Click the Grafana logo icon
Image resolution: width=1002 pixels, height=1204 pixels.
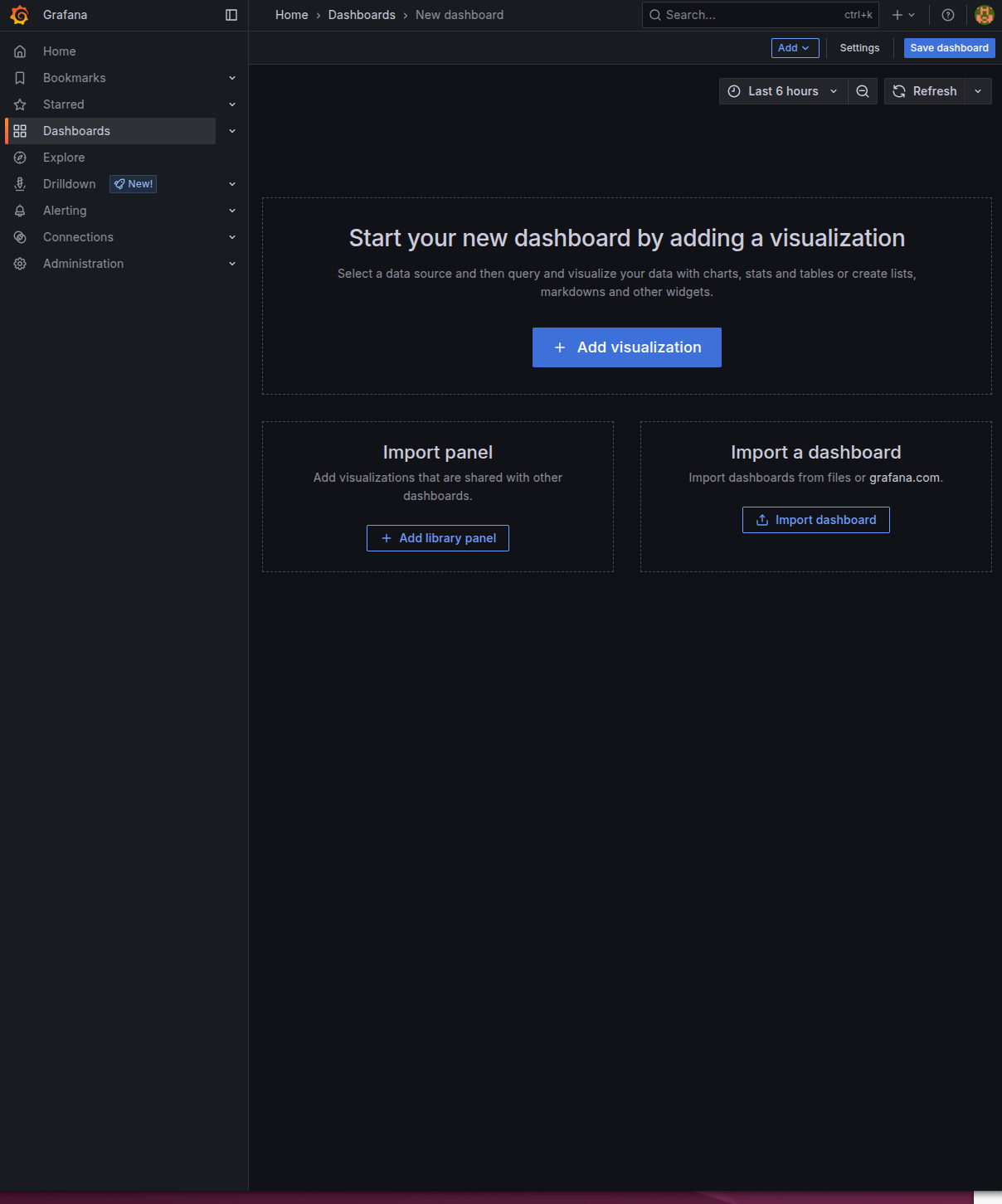pyautogui.click(x=19, y=15)
